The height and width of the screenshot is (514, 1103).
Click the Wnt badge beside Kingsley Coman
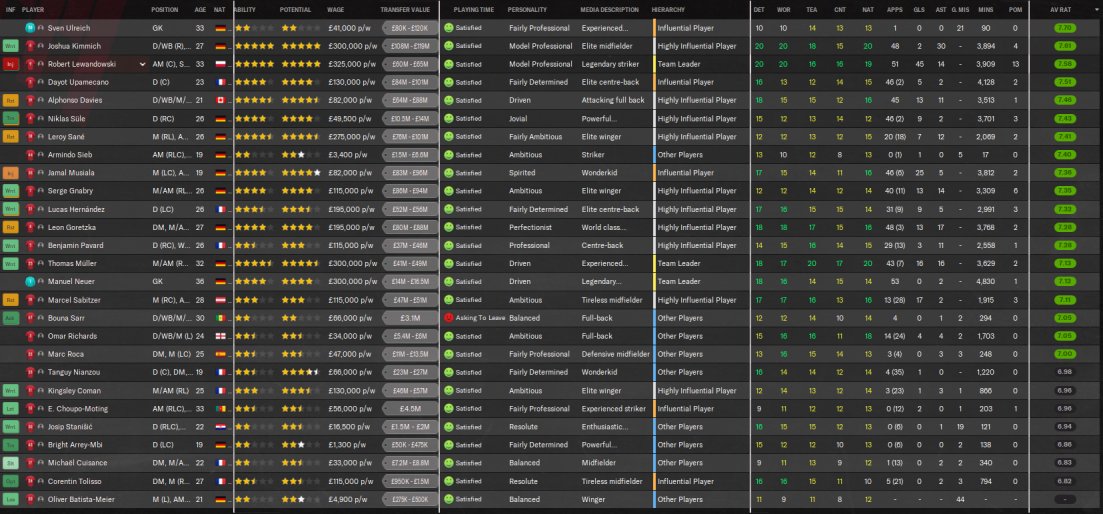click(x=11, y=390)
